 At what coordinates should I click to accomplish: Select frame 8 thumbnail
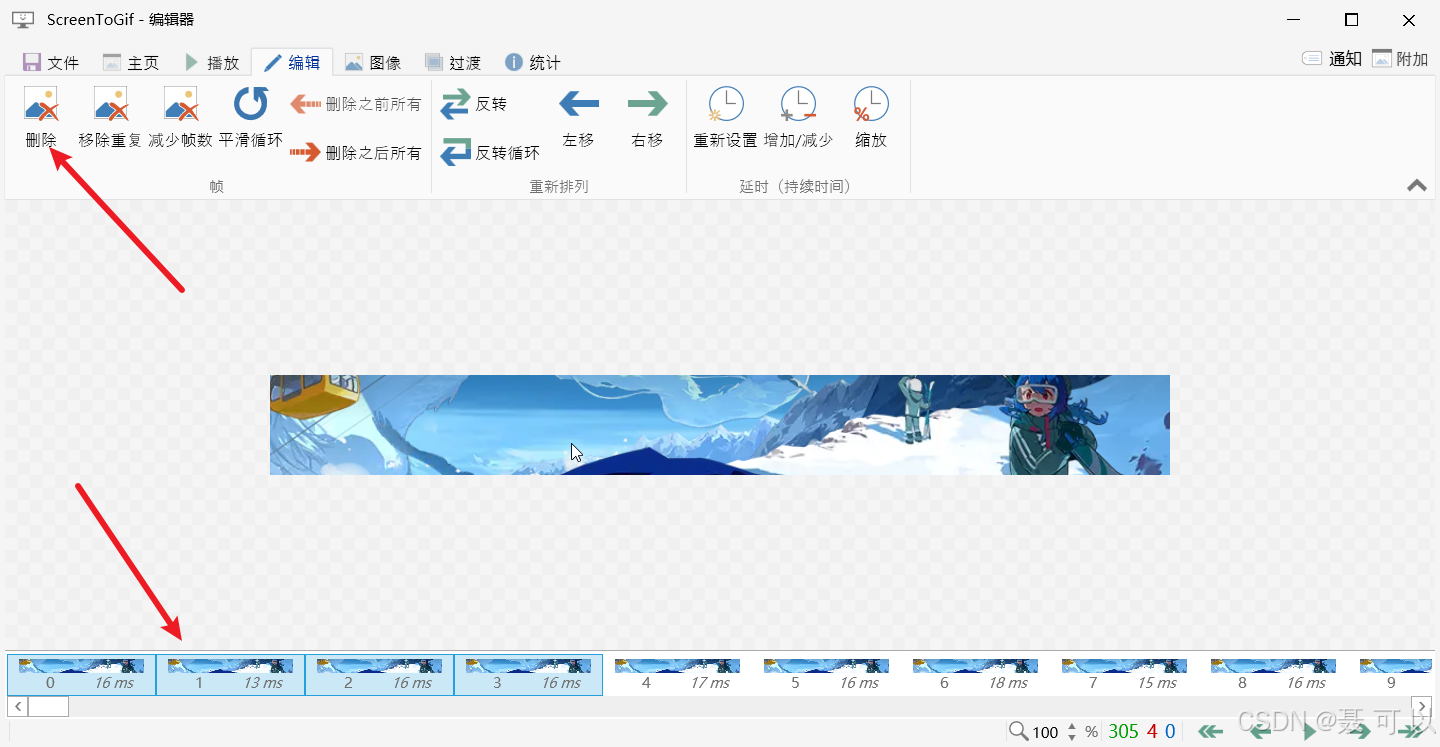coord(1273,674)
